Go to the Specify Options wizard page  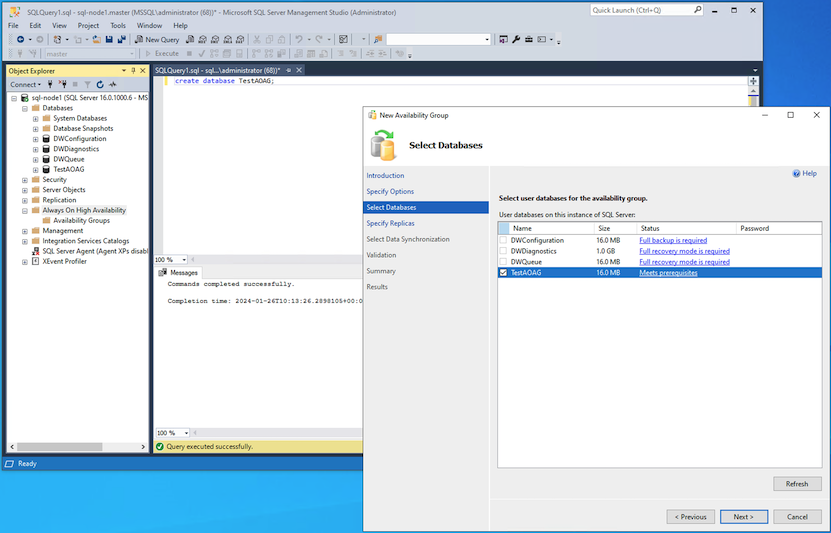click(390, 191)
